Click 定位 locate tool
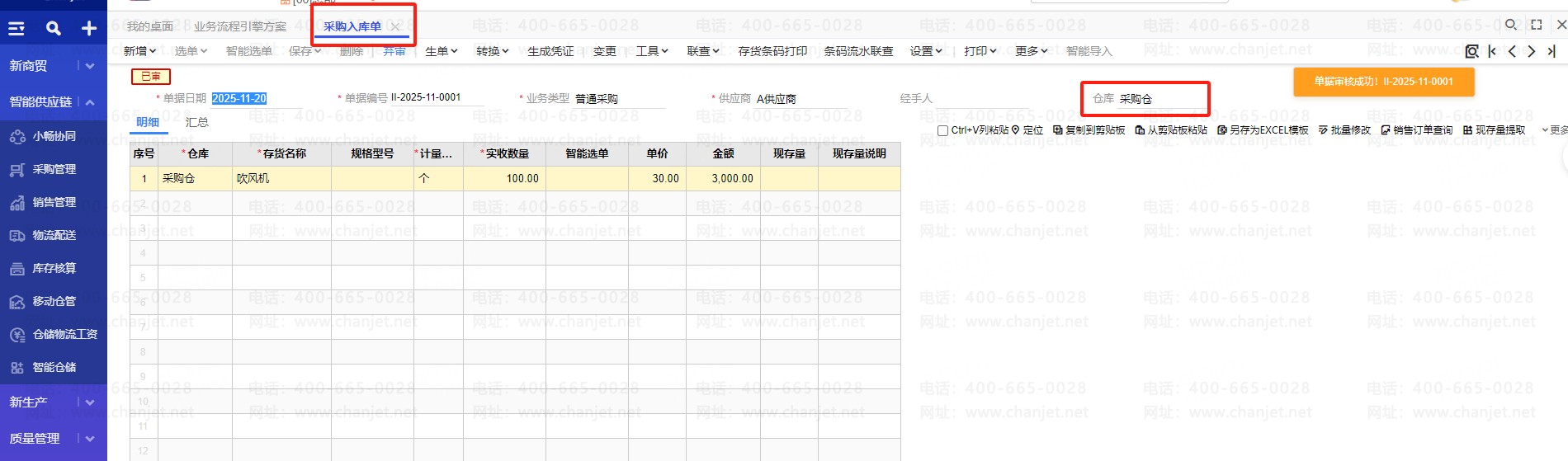The width and height of the screenshot is (1568, 461). (1027, 130)
